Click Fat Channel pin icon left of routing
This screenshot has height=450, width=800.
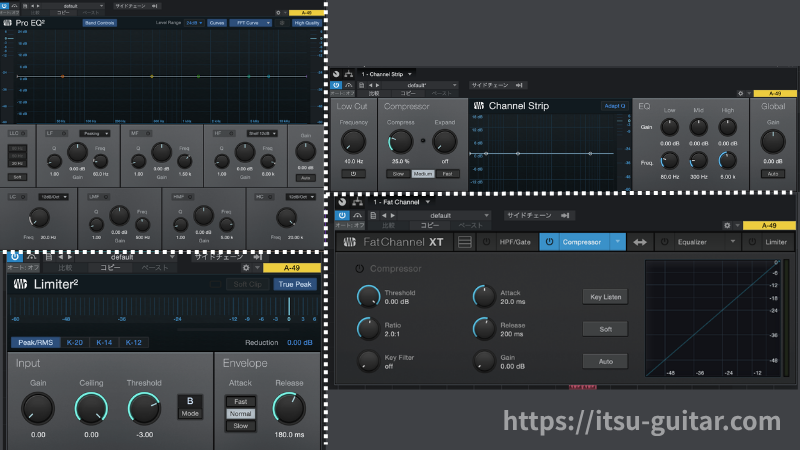point(342,202)
